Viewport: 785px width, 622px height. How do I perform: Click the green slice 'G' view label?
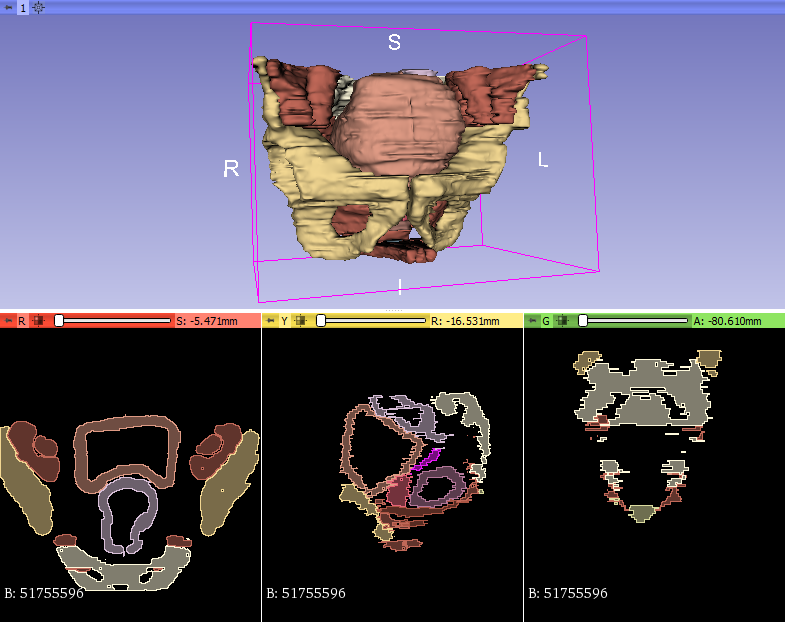(546, 321)
